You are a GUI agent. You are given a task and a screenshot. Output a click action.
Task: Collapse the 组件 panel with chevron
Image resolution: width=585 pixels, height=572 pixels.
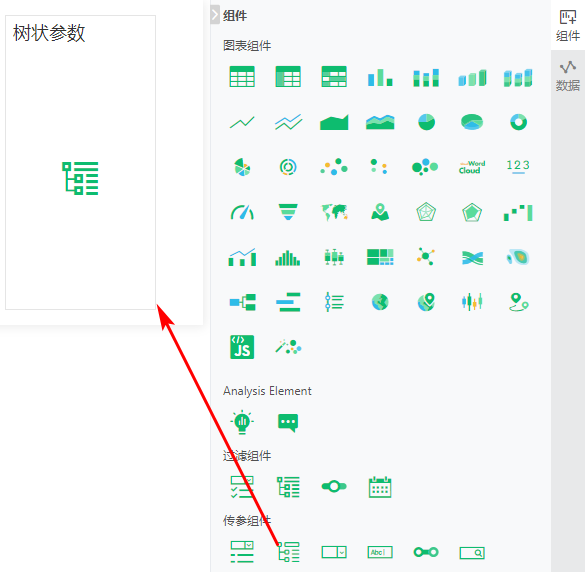coord(215,15)
